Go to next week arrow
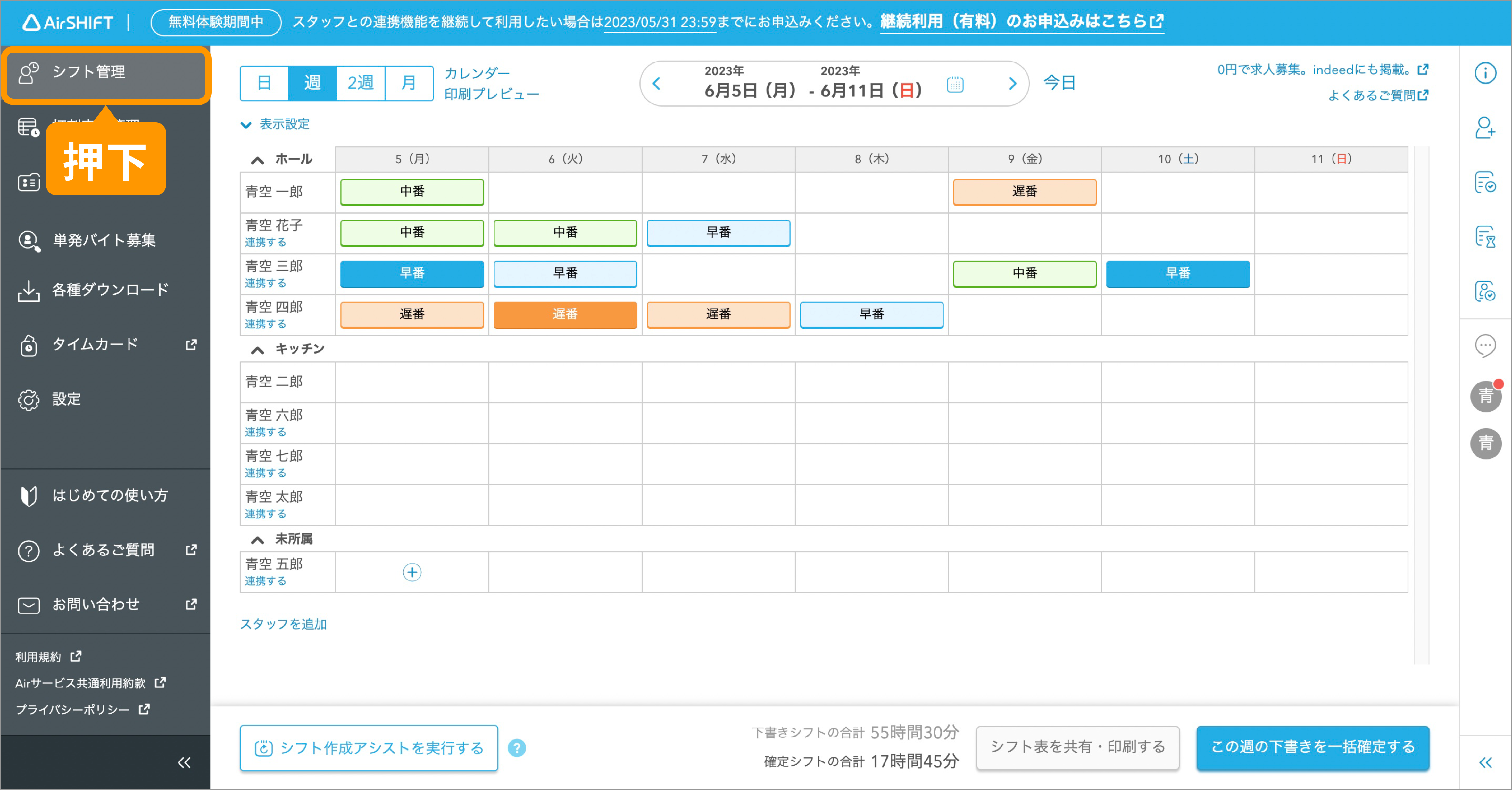1512x790 pixels. pos(1012,83)
